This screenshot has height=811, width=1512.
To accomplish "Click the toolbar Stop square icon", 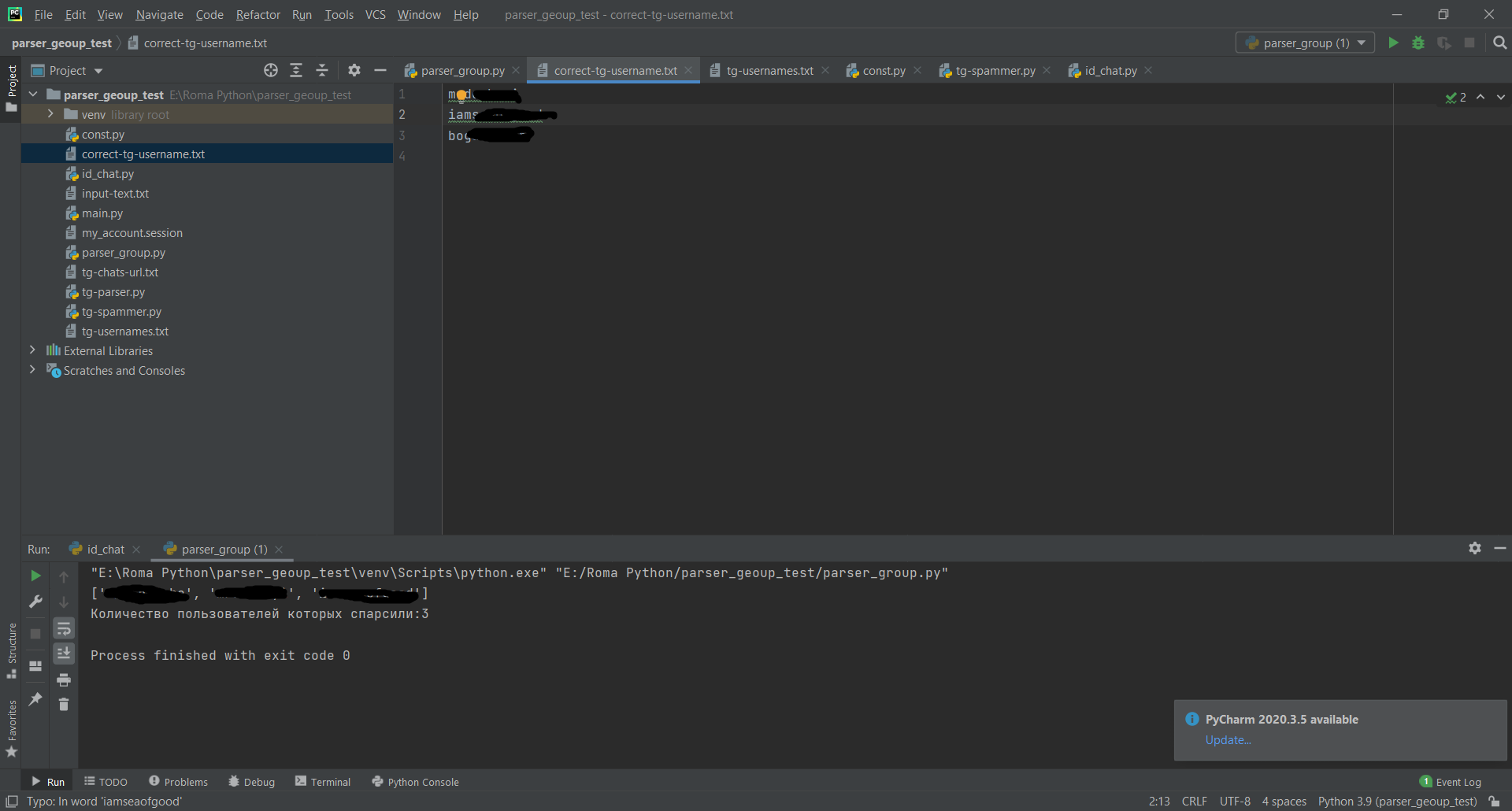I will [1469, 43].
